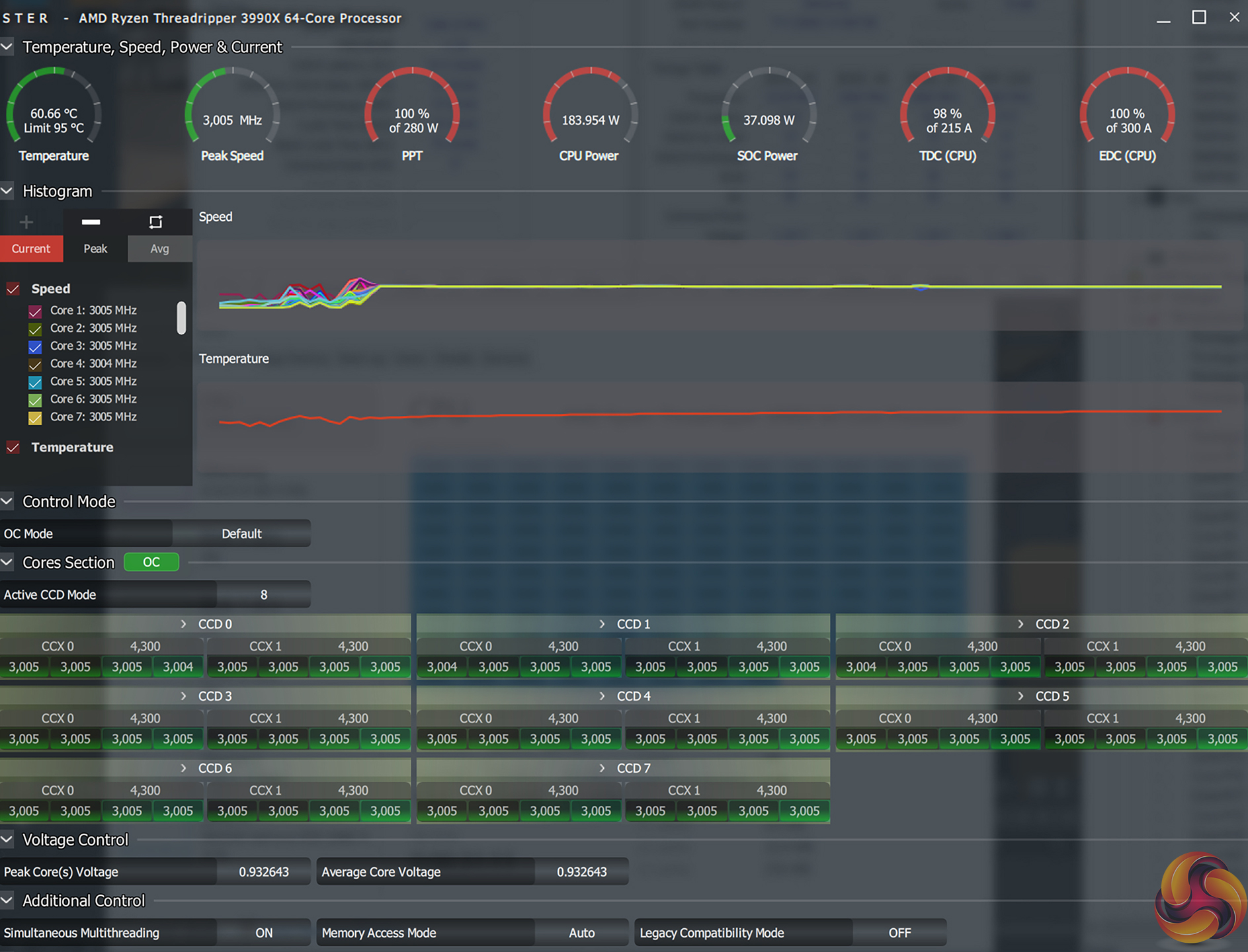Click the histogram reset view icon
This screenshot has width=1248, height=952.
(x=155, y=222)
